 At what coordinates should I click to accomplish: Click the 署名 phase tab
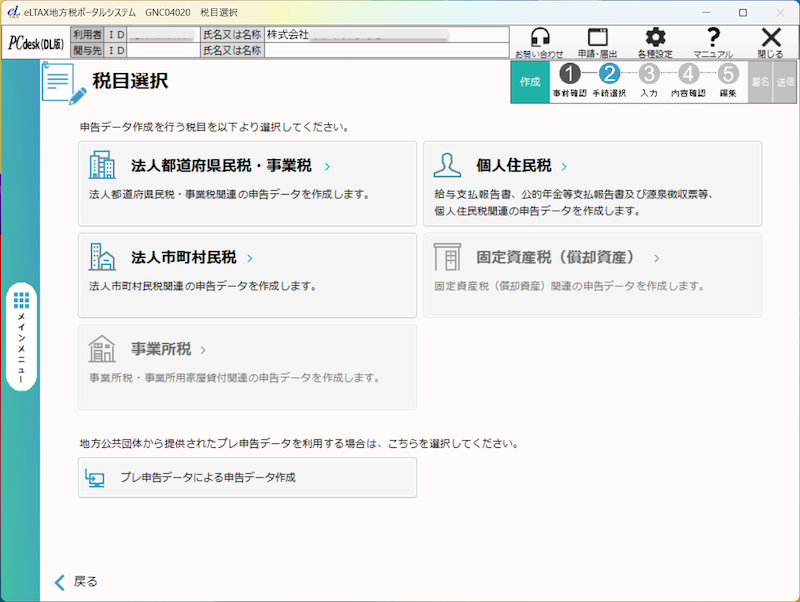tap(760, 82)
